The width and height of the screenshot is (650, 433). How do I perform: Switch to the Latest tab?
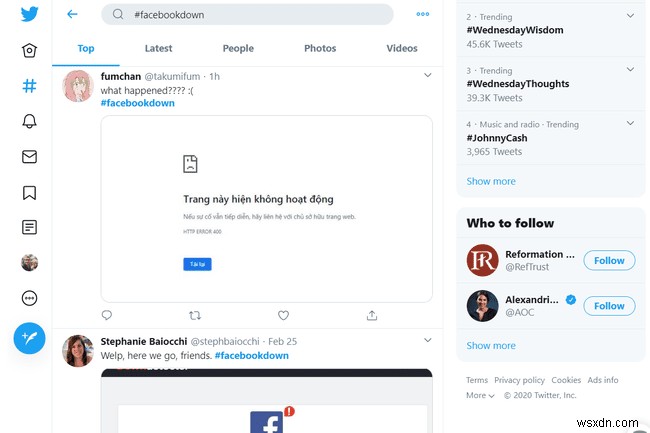158,48
